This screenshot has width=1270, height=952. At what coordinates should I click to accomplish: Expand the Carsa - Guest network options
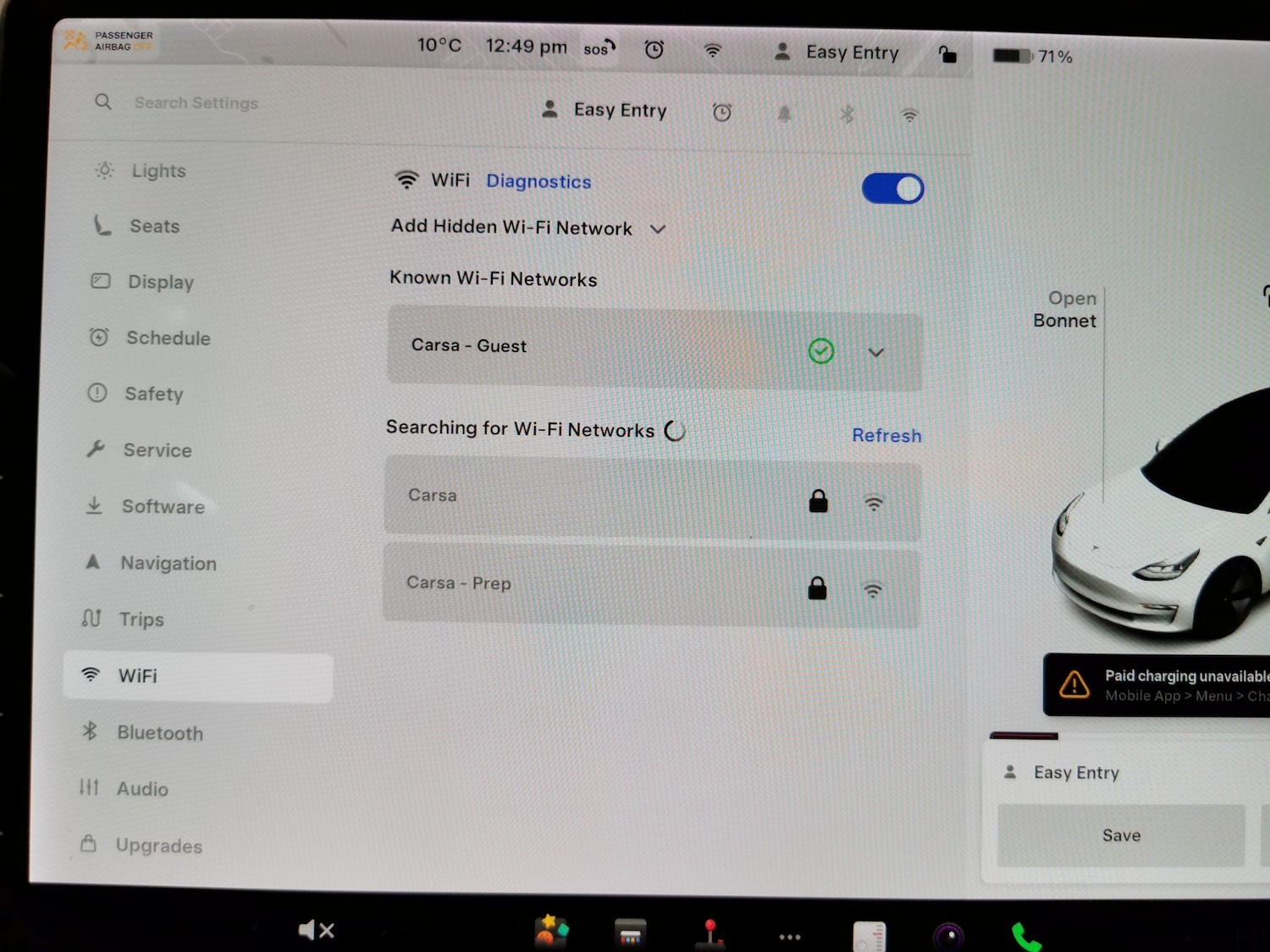[875, 352]
